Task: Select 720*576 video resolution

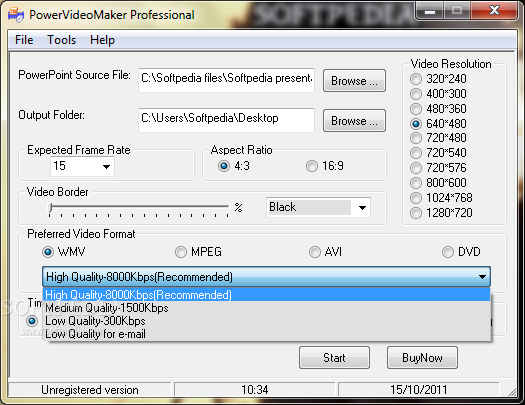Action: point(438,168)
